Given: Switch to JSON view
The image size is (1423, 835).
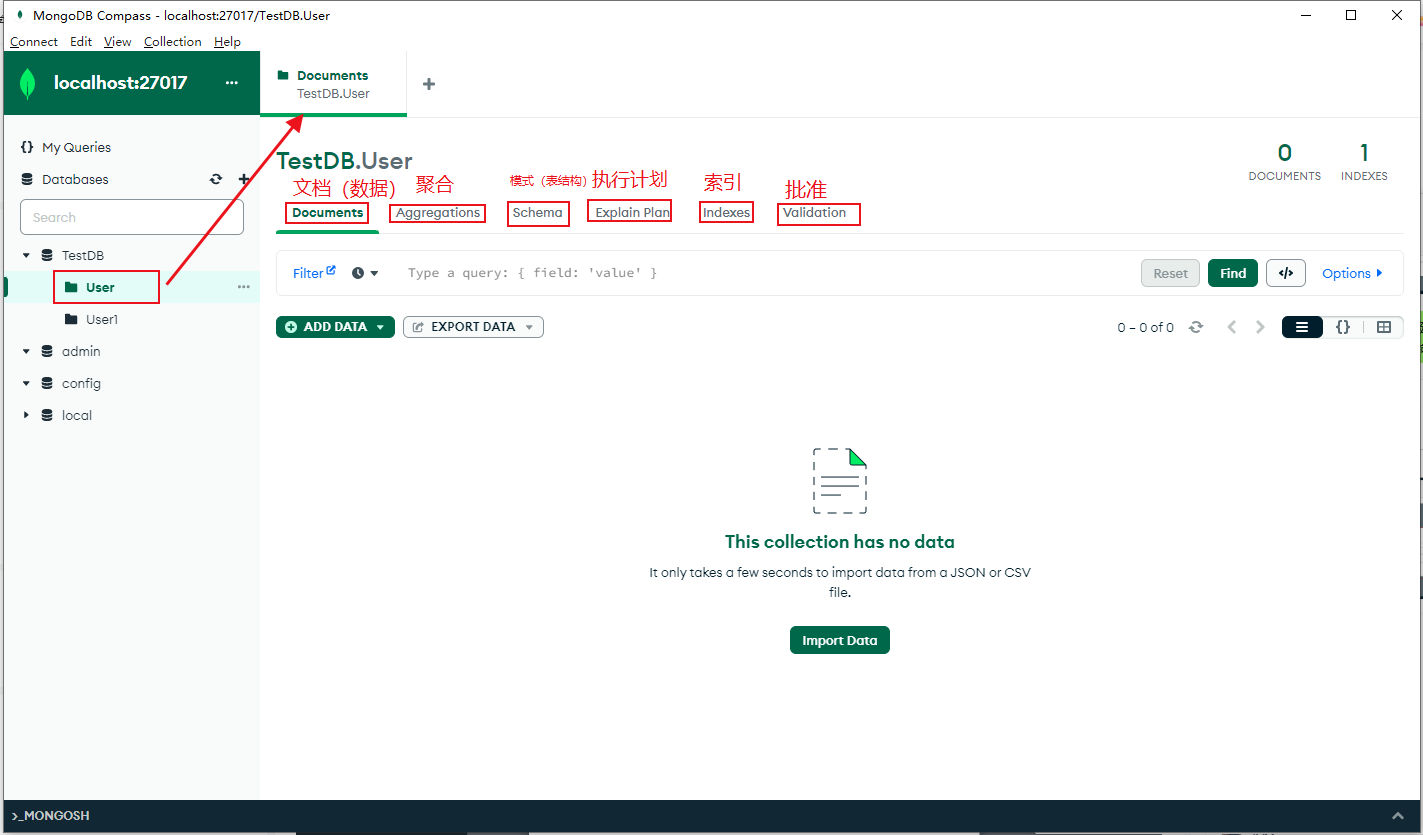Looking at the screenshot, I should [1343, 327].
